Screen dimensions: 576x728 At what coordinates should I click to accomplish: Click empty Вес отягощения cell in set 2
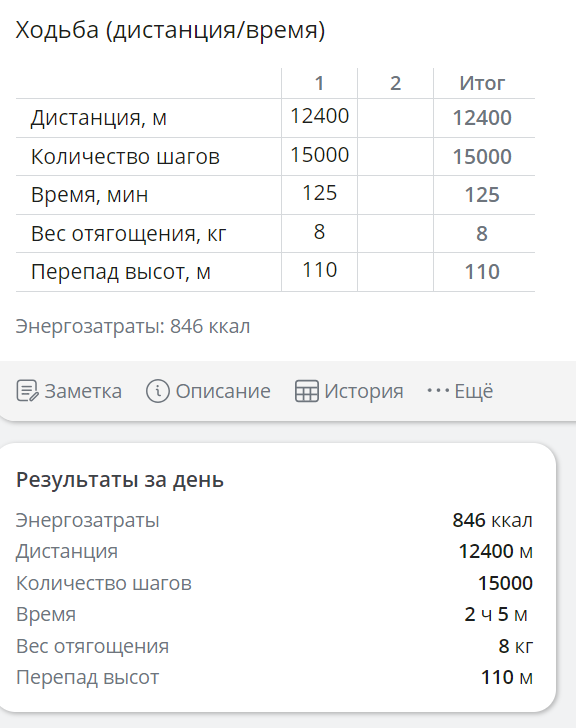395,234
